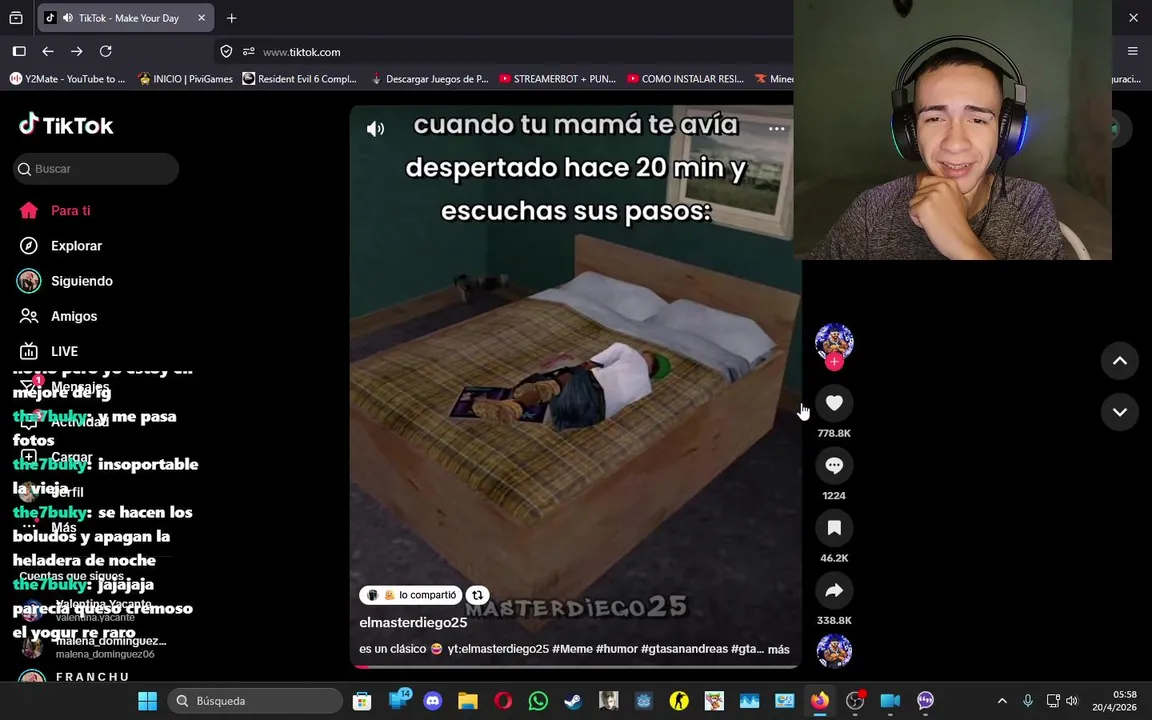Image resolution: width=1152 pixels, height=720 pixels.
Task: Open site permissions icon beside the URL
Action: (249, 51)
